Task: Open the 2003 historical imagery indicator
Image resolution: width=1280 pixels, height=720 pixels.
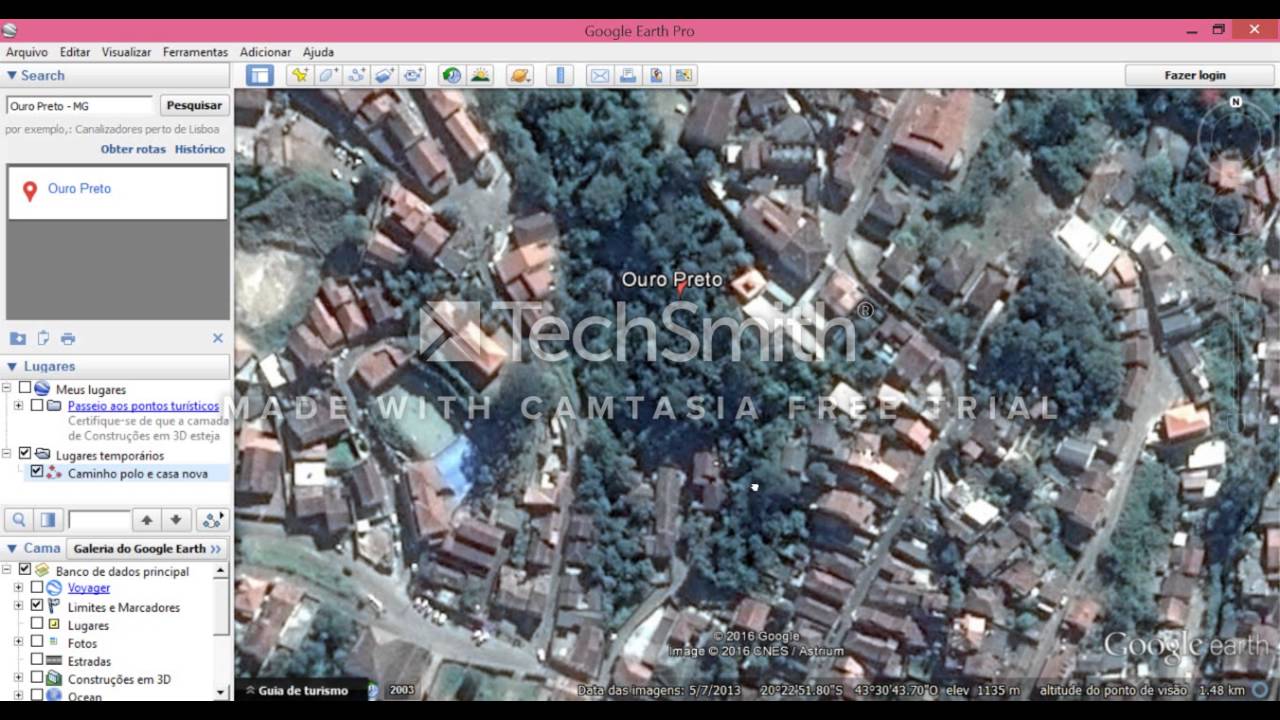Action: (402, 690)
